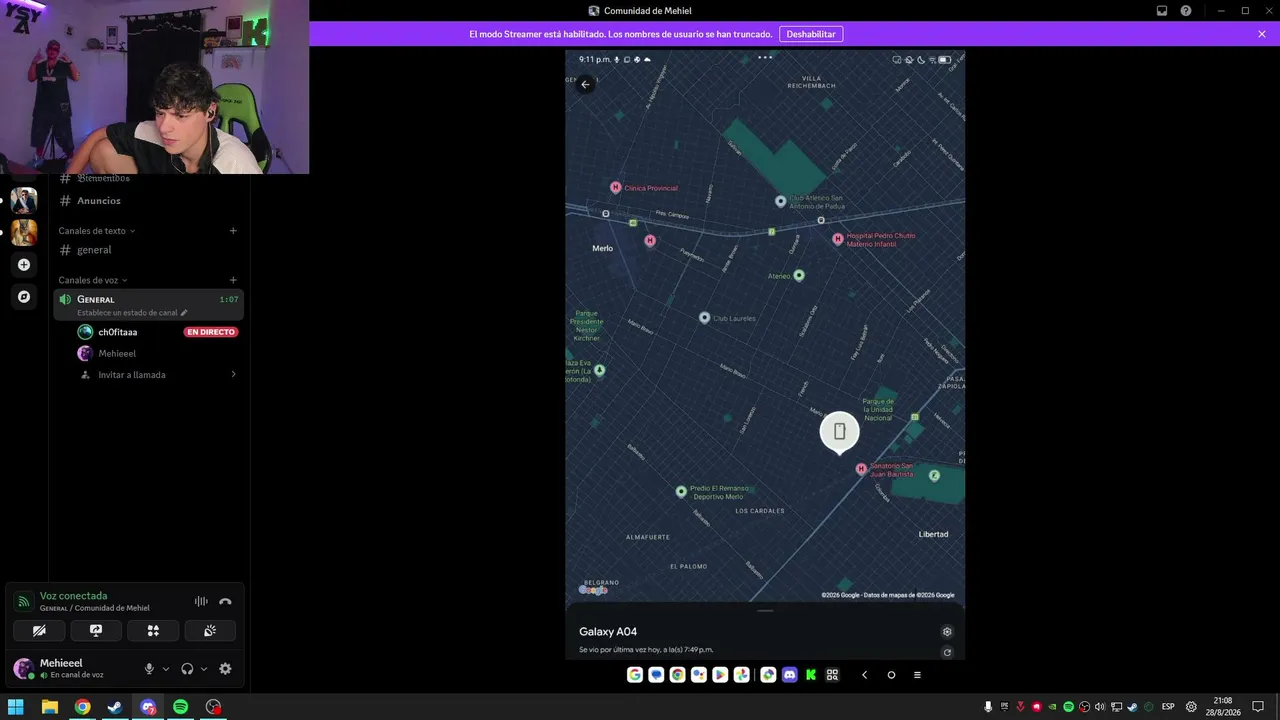This screenshot has width=1280, height=720.
Task: Open Google Assistant in phone dock
Action: [x=699, y=675]
